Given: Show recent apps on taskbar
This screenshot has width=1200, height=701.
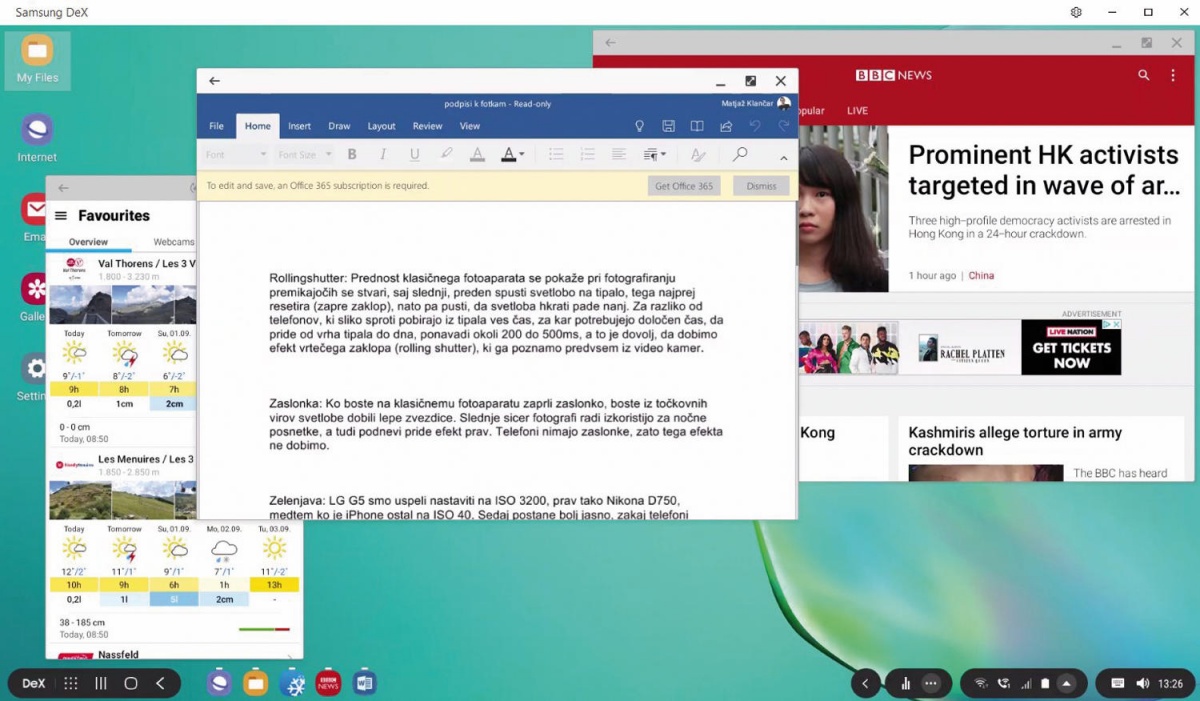Looking at the screenshot, I should 101,683.
